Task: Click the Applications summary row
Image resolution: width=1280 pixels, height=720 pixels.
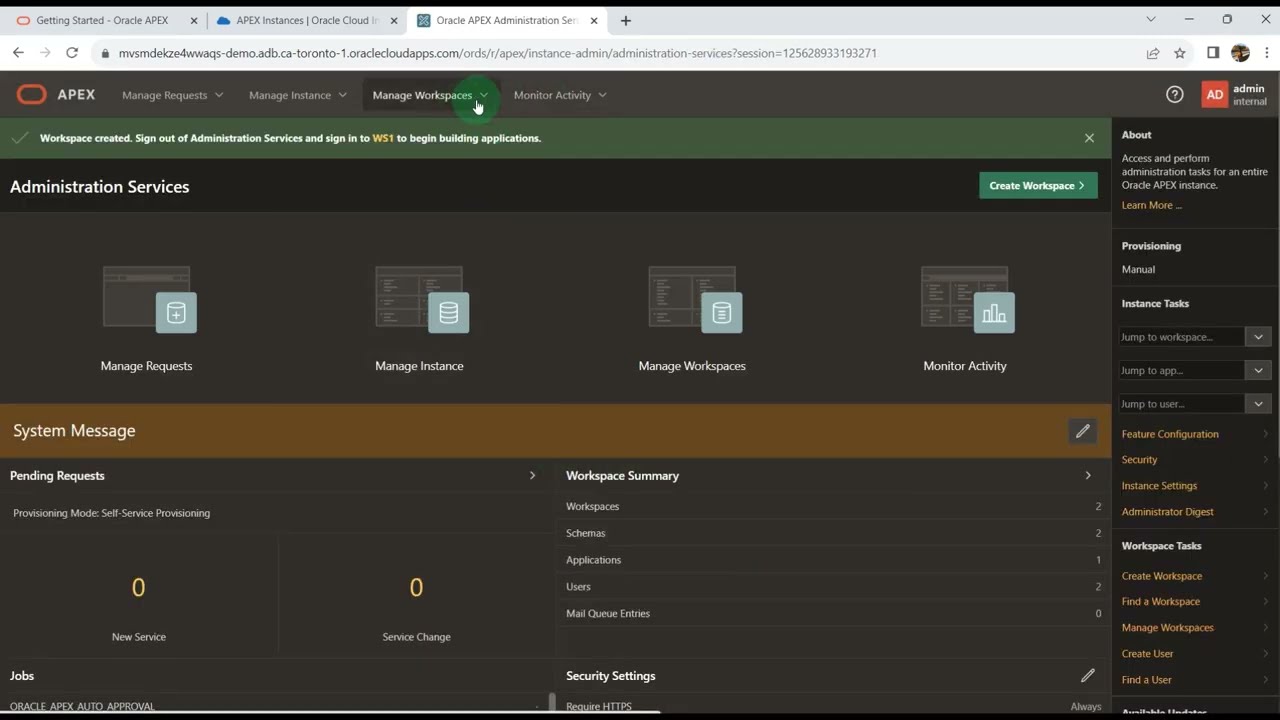Action: (x=833, y=560)
